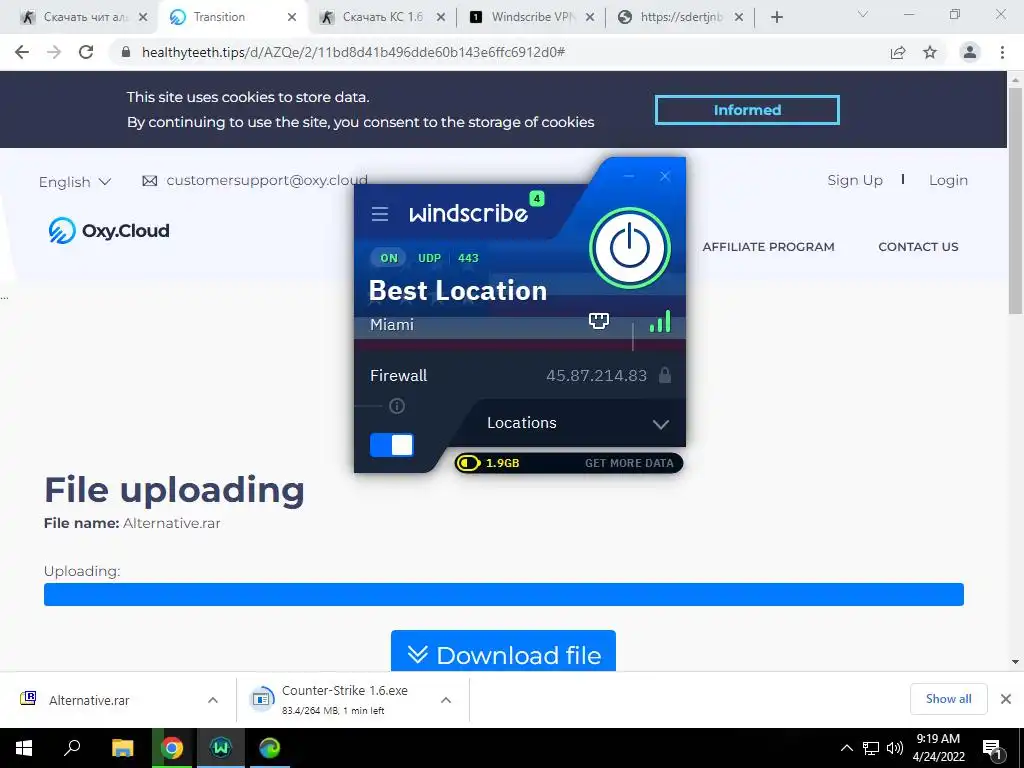Open a new browser tab

point(776,17)
